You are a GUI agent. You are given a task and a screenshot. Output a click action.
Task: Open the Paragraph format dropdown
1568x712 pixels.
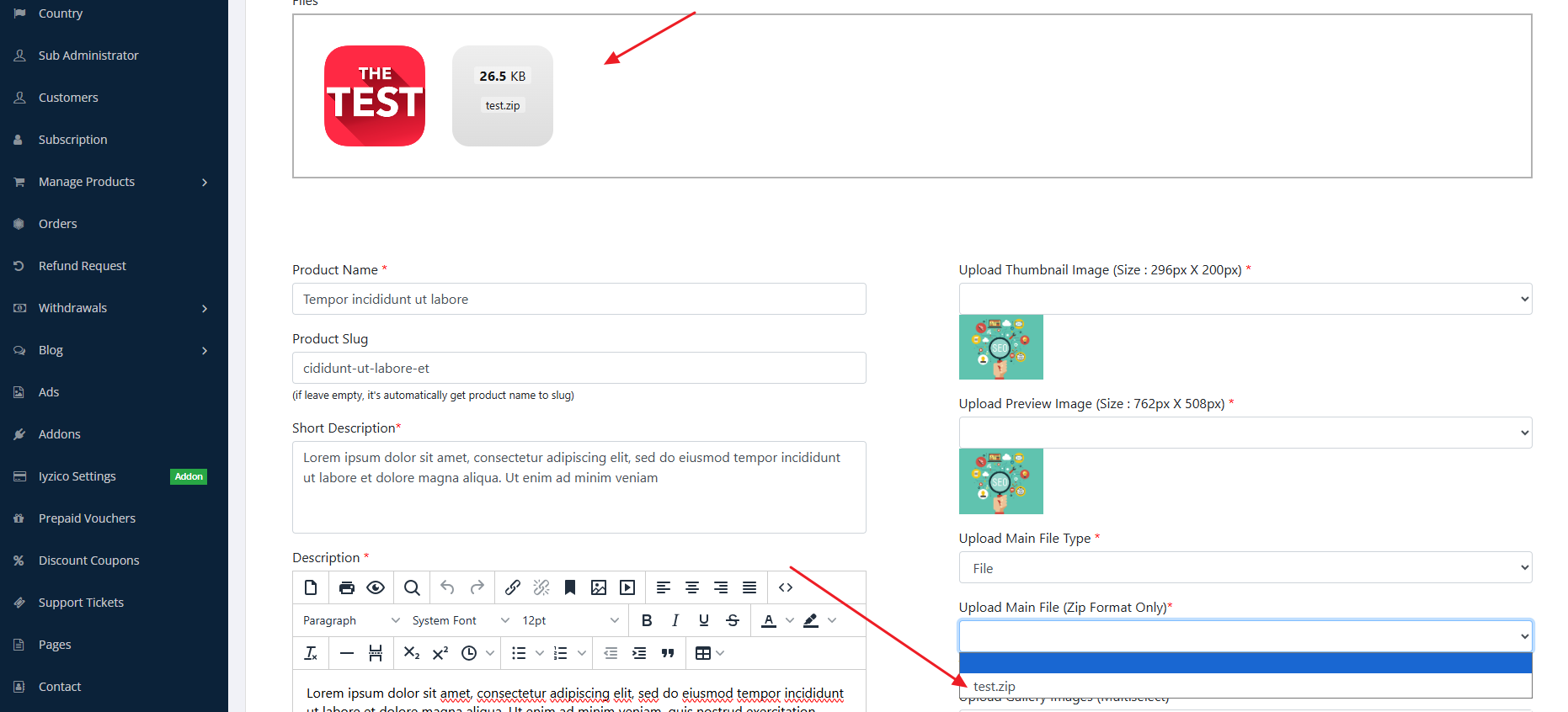click(x=350, y=620)
